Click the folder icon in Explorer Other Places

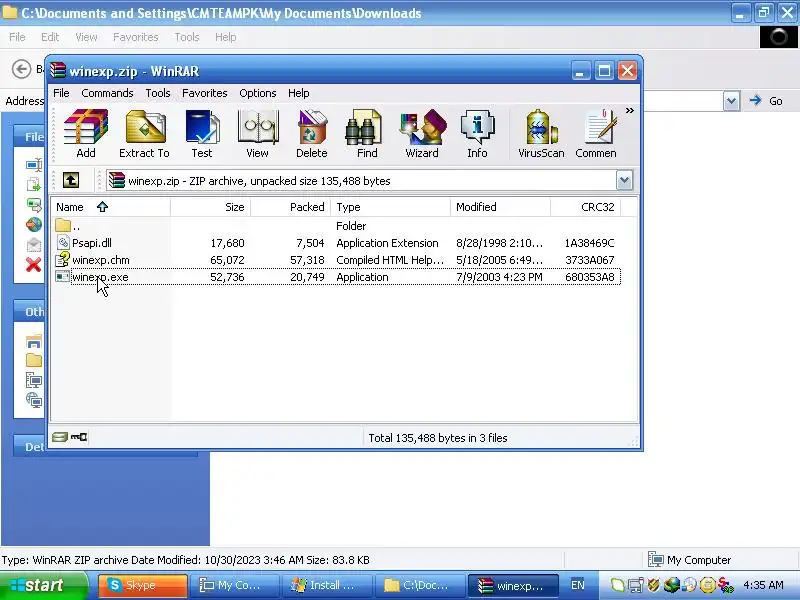[x=34, y=360]
